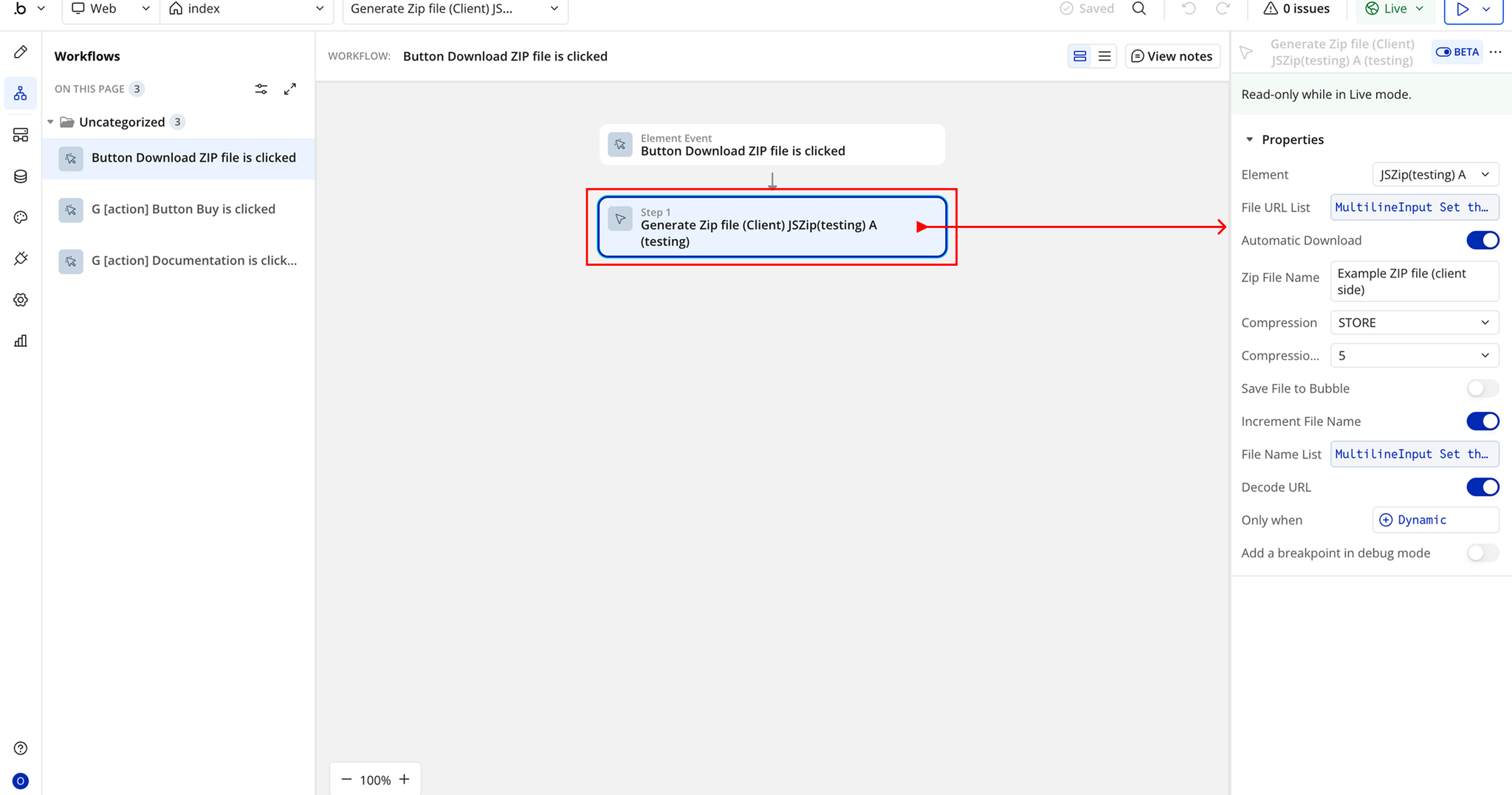This screenshot has width=1512, height=795.
Task: Toggle Increment File Name switch
Action: click(1482, 421)
